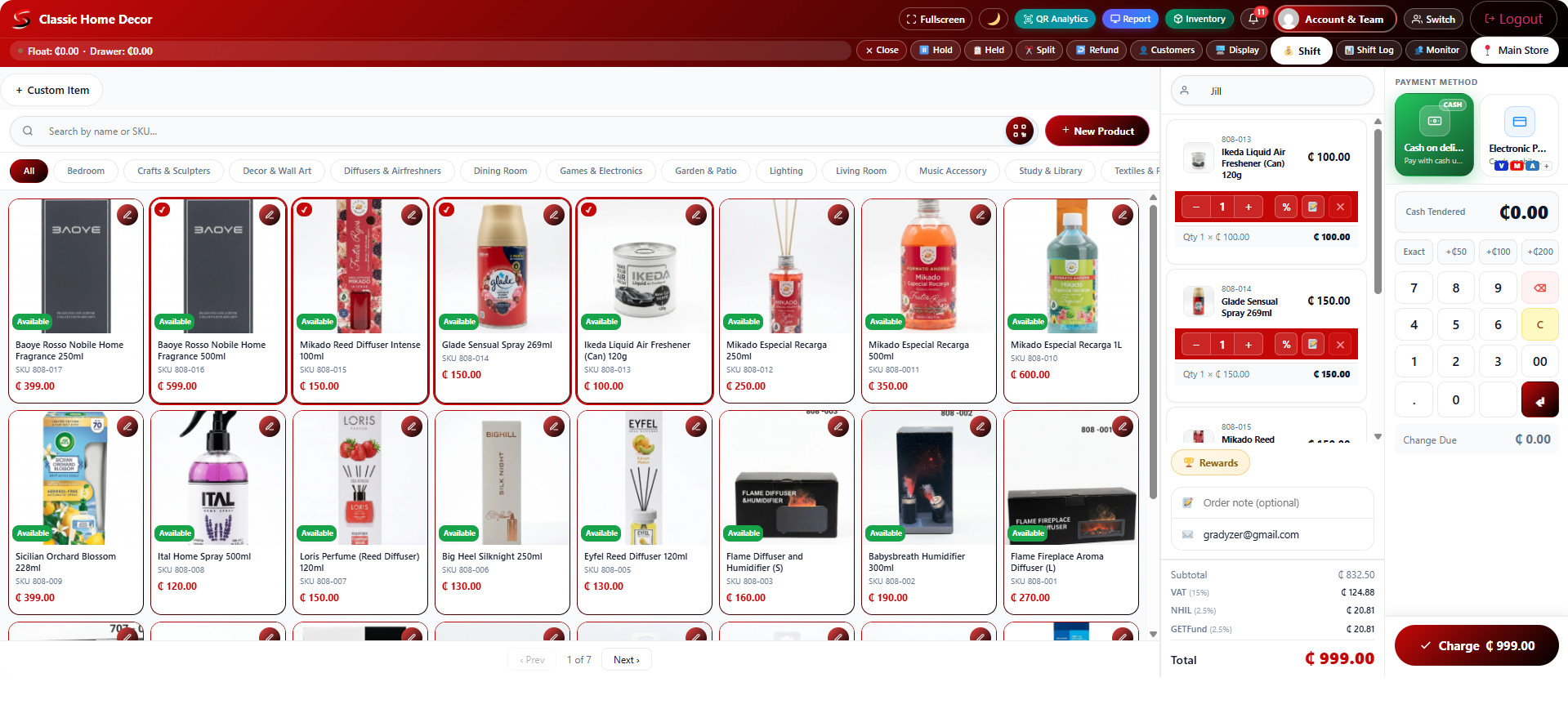Edit Flame Diffuser and Humidifier (S) product

[x=838, y=426]
